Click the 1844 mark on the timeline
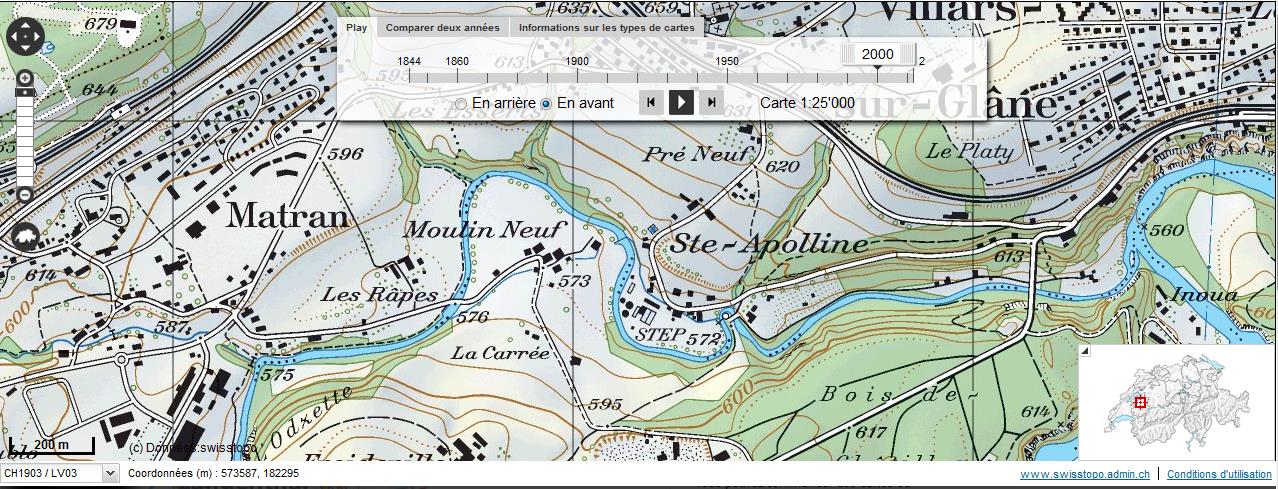Image resolution: width=1278 pixels, height=489 pixels. pyautogui.click(x=408, y=61)
